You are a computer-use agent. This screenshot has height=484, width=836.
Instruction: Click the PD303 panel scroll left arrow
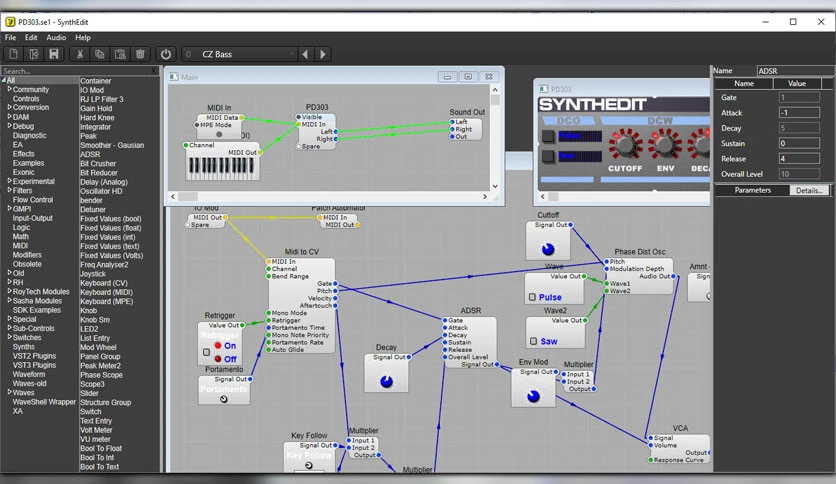point(543,196)
